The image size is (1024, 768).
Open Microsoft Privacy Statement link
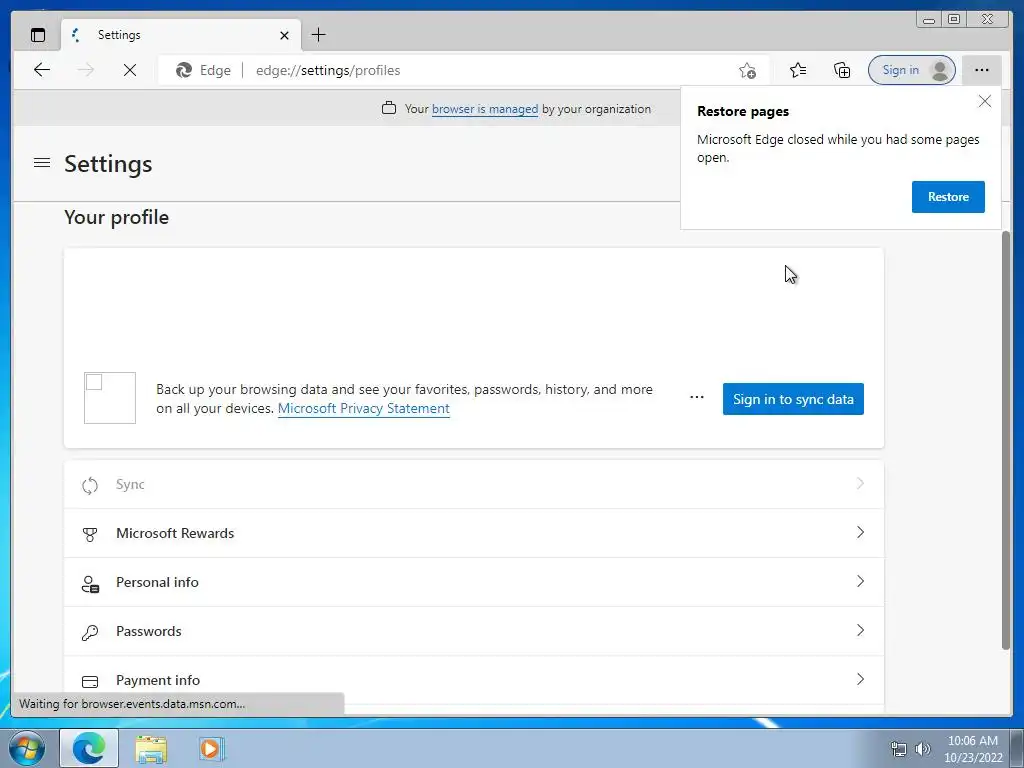point(364,408)
